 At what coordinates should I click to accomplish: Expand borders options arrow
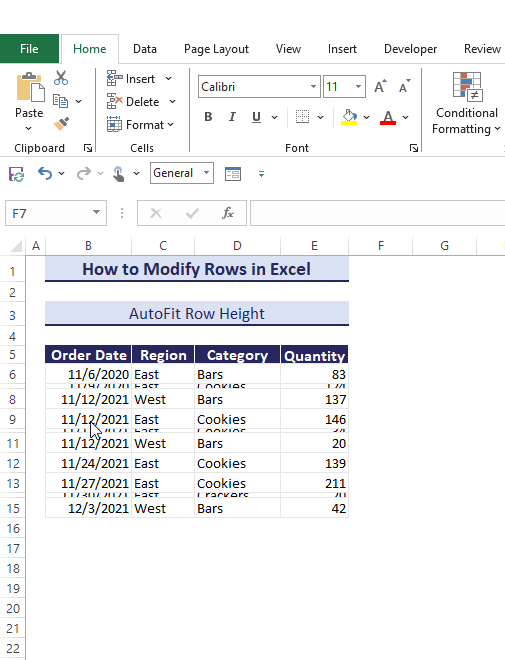(x=320, y=117)
